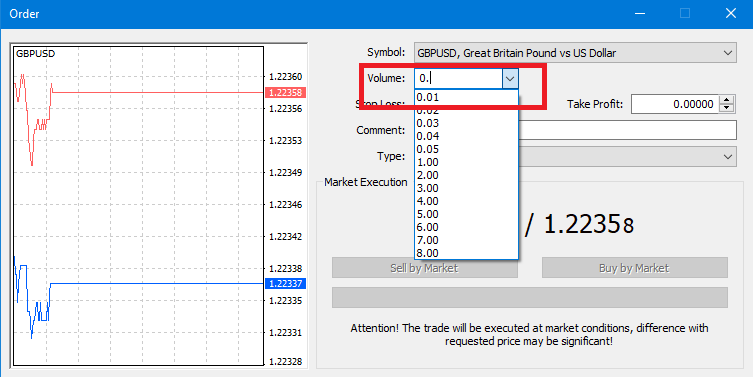
Task: Increase Take Profit with up arrow
Action: [x=728, y=99]
